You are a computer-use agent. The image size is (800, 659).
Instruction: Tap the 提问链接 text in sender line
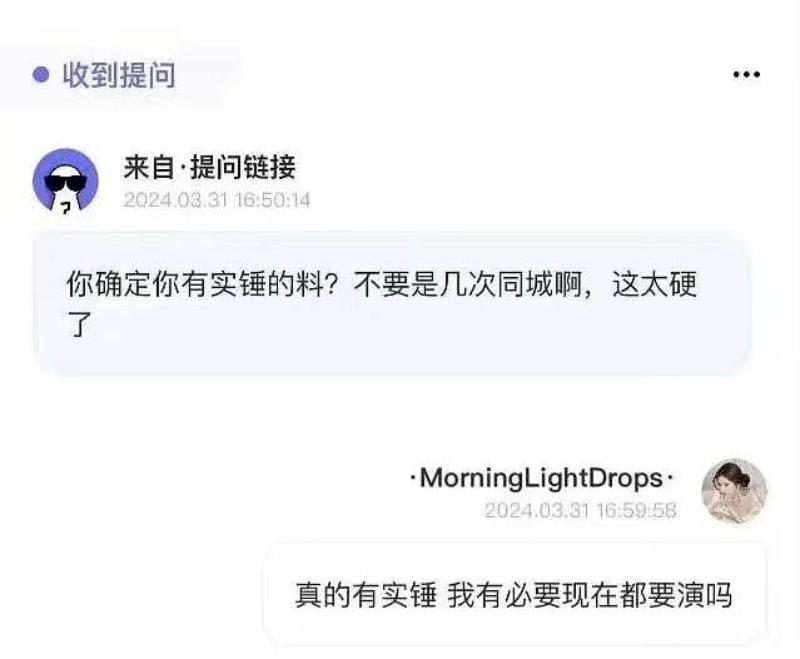pos(243,167)
